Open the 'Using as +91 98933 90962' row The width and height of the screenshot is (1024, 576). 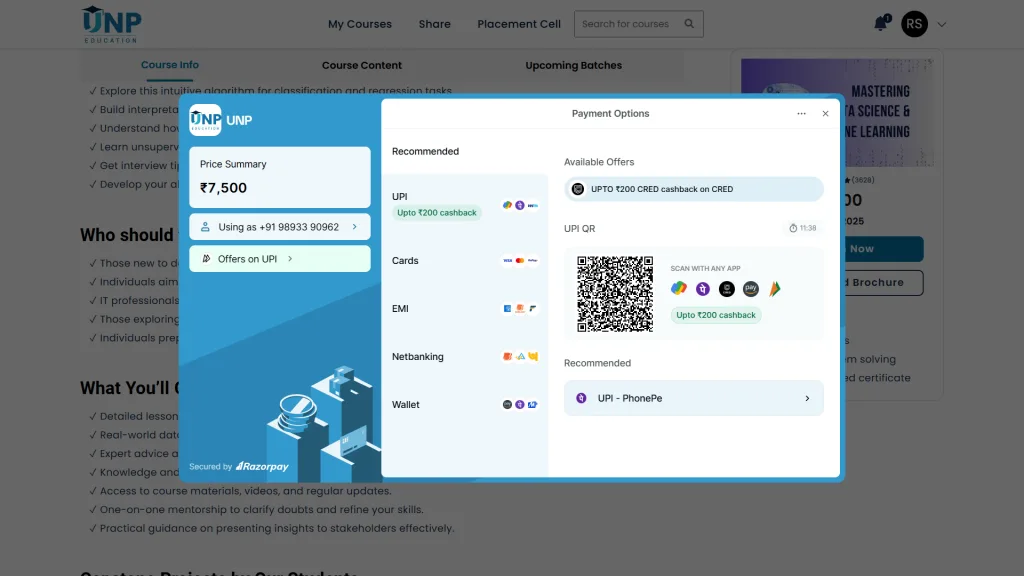pos(280,227)
